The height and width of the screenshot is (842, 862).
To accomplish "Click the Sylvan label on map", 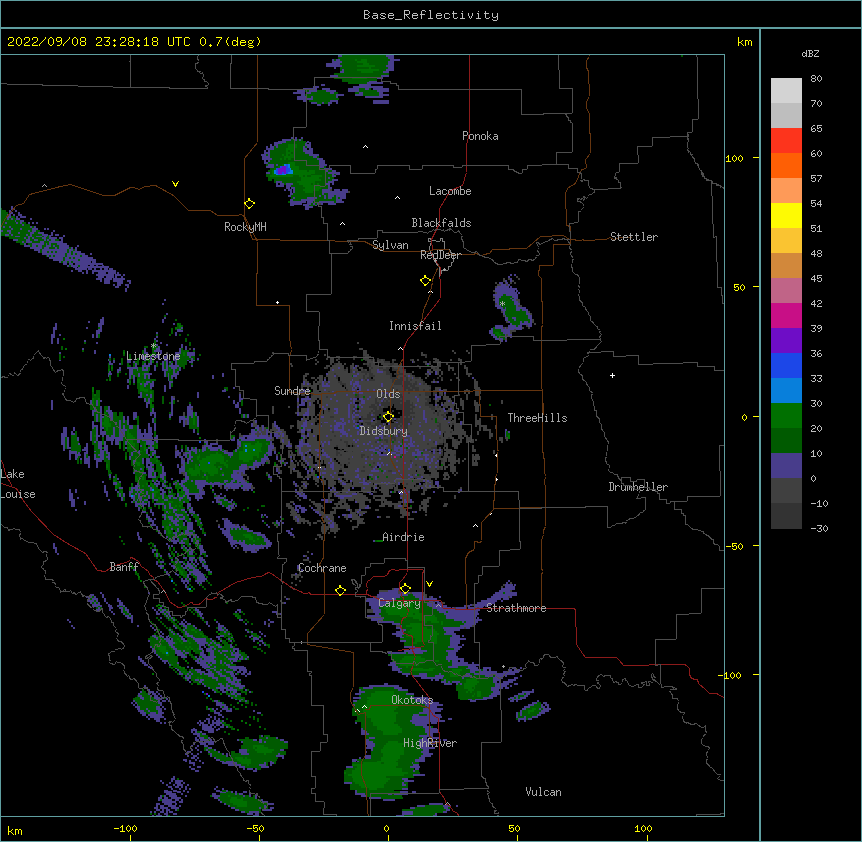I will 390,245.
